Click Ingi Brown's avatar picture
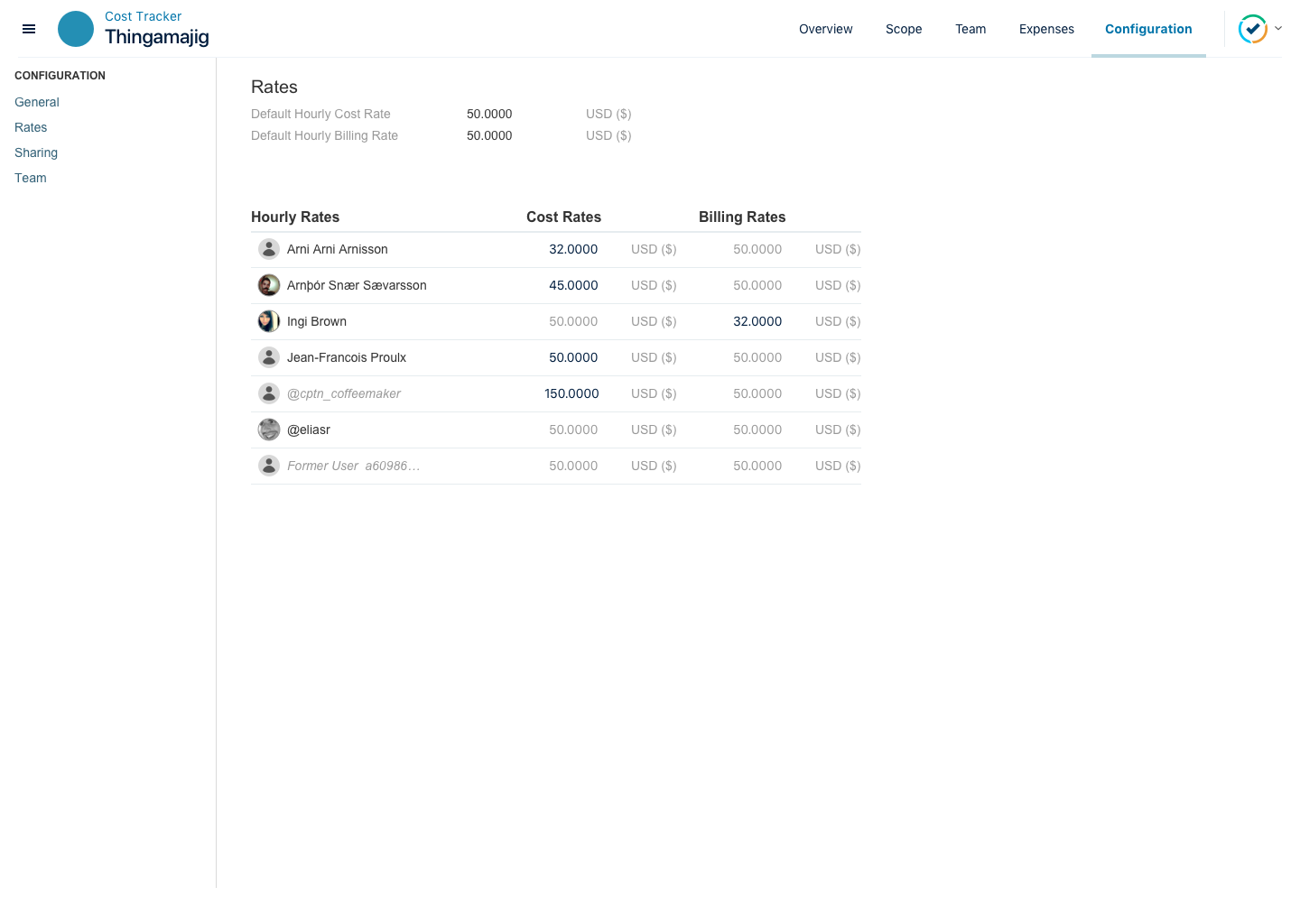 [269, 321]
